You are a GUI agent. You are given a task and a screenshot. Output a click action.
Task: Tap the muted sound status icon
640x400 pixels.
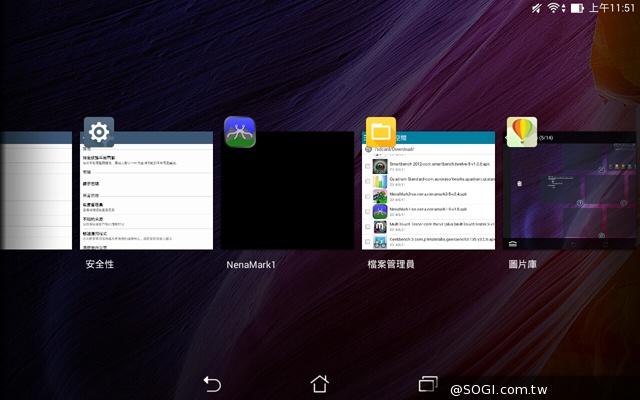[x=536, y=8]
